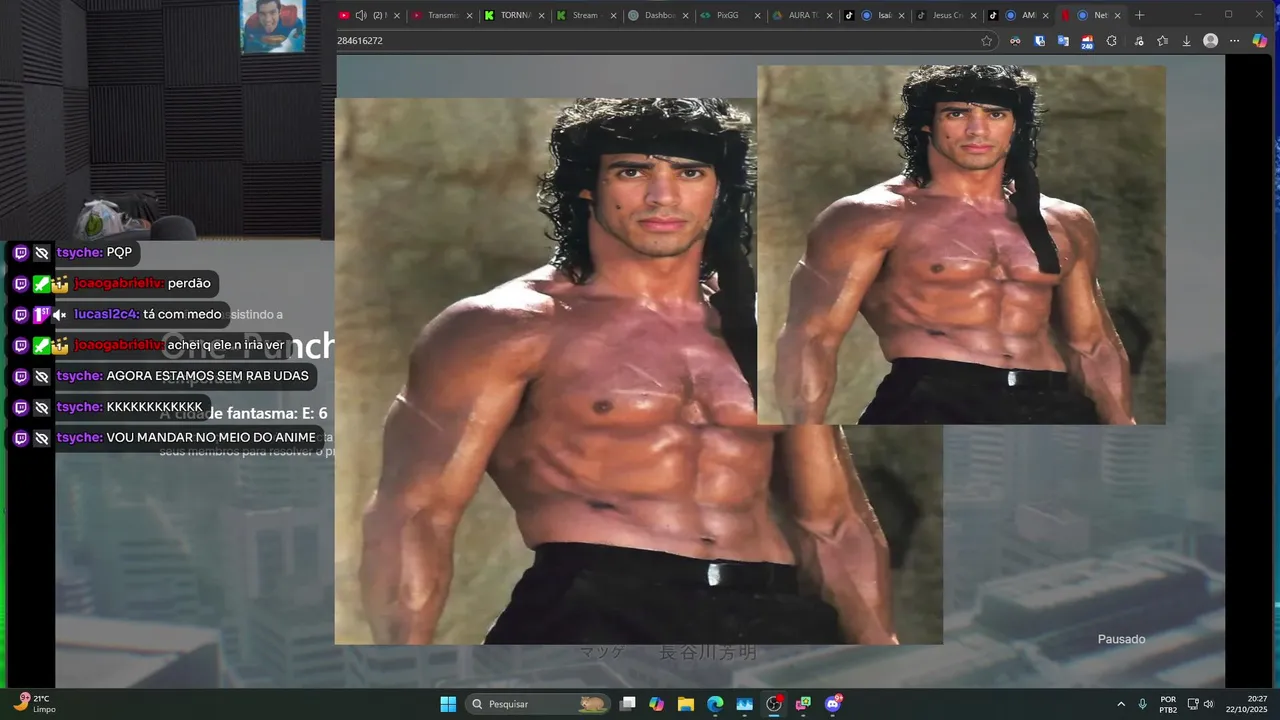Screen dimensions: 1280x720
Task: Open the browser Downloads icon
Action: (x=1186, y=41)
